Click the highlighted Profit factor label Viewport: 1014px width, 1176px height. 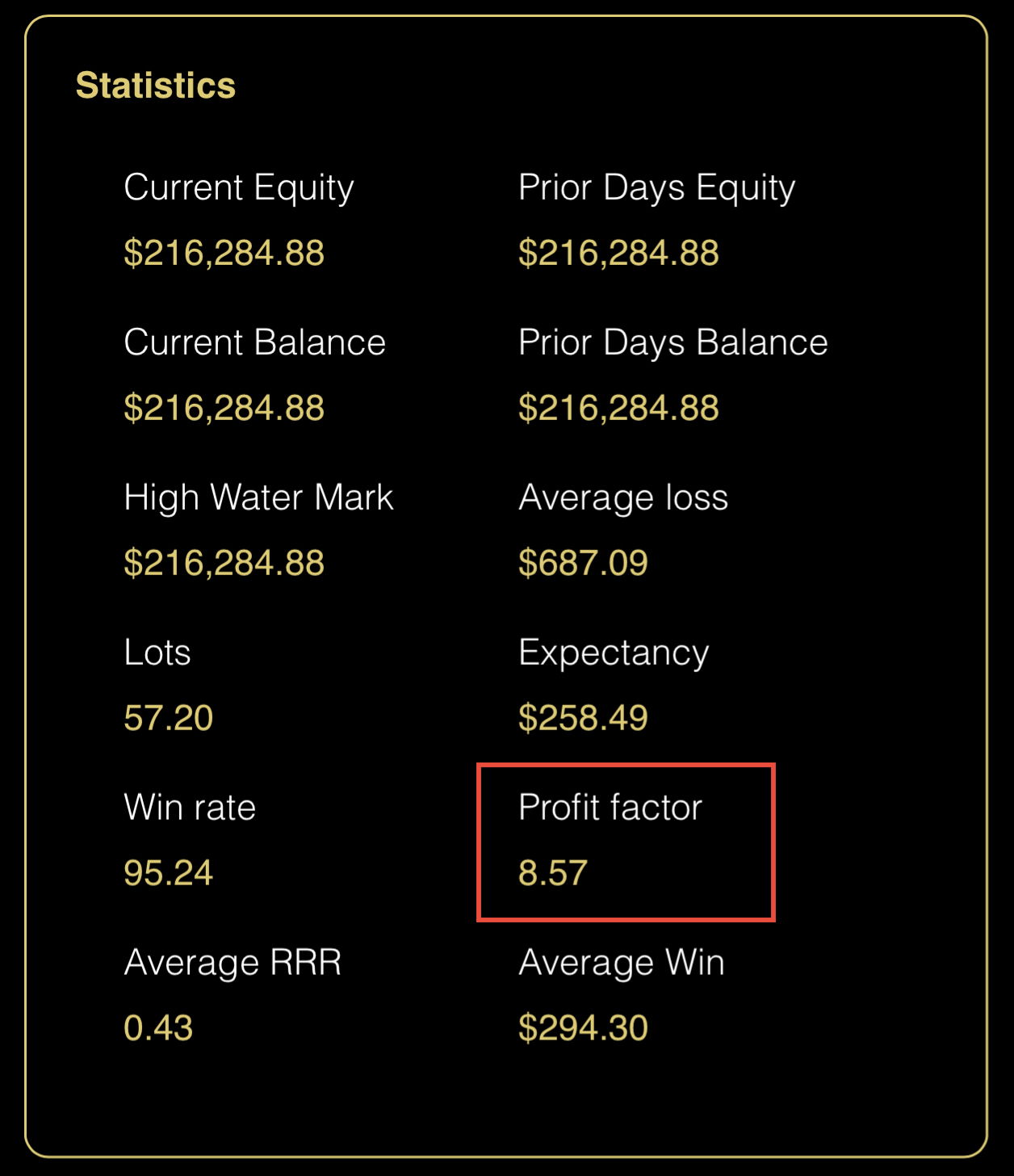pyautogui.click(x=610, y=808)
